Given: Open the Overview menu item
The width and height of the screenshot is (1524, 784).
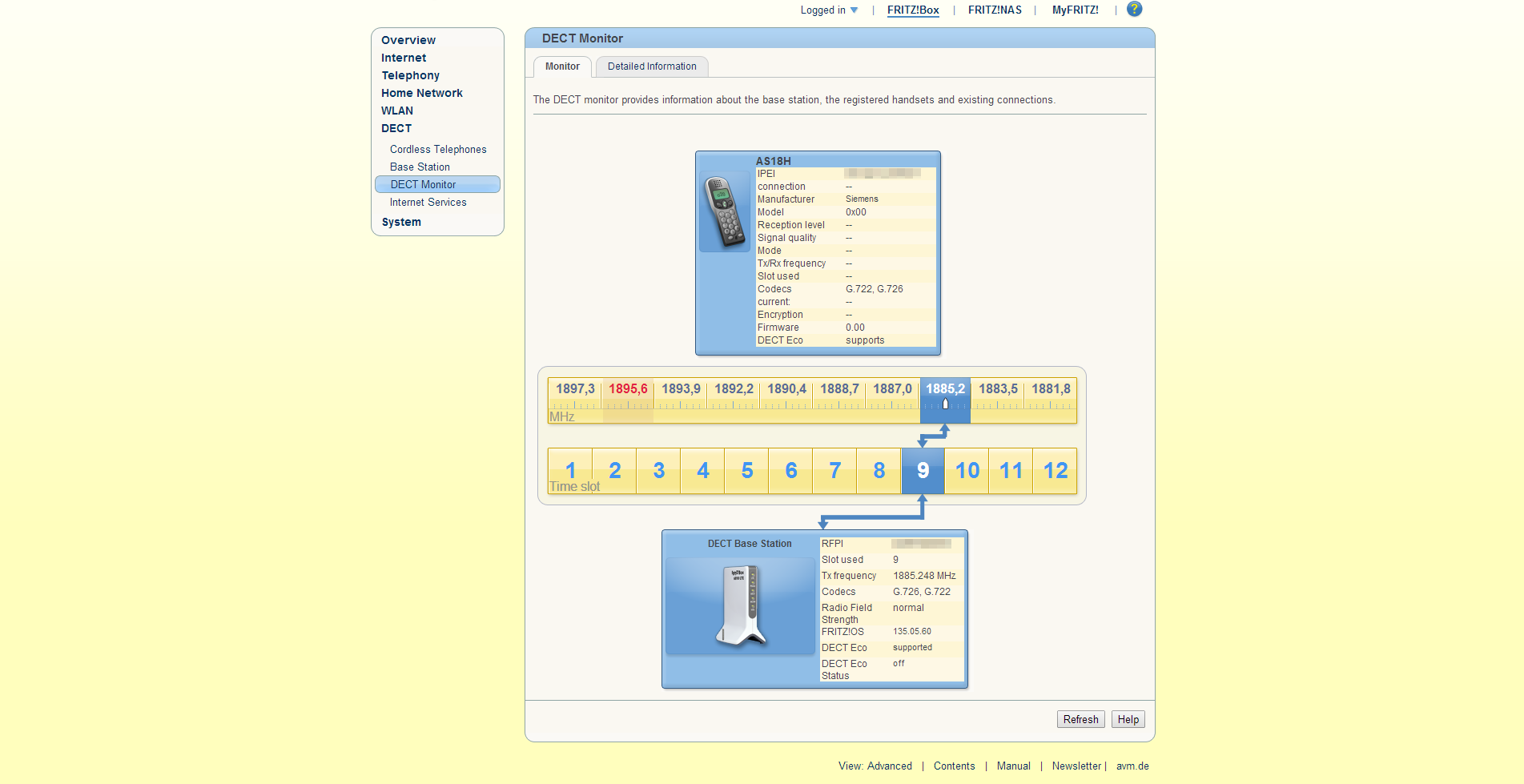Looking at the screenshot, I should point(408,40).
